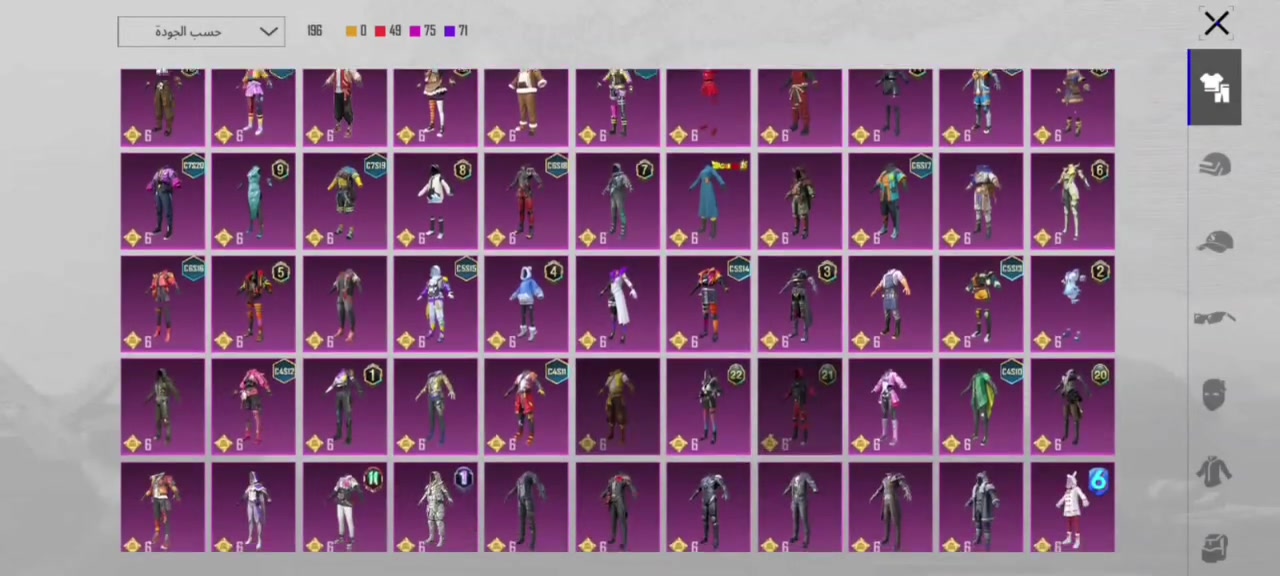Select the camo outfit with purple badge
The width and height of the screenshot is (1280, 576).
[436, 507]
